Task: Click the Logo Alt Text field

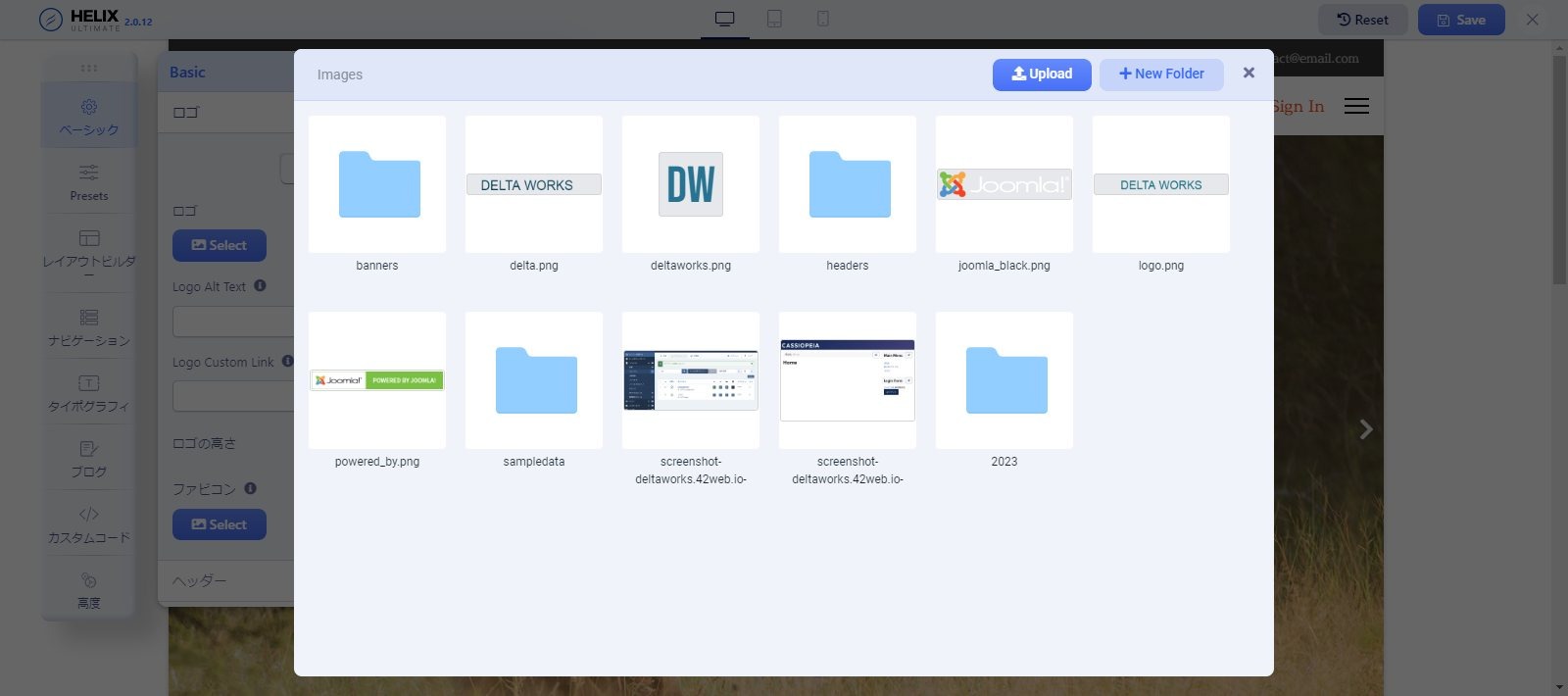Action: coord(233,322)
